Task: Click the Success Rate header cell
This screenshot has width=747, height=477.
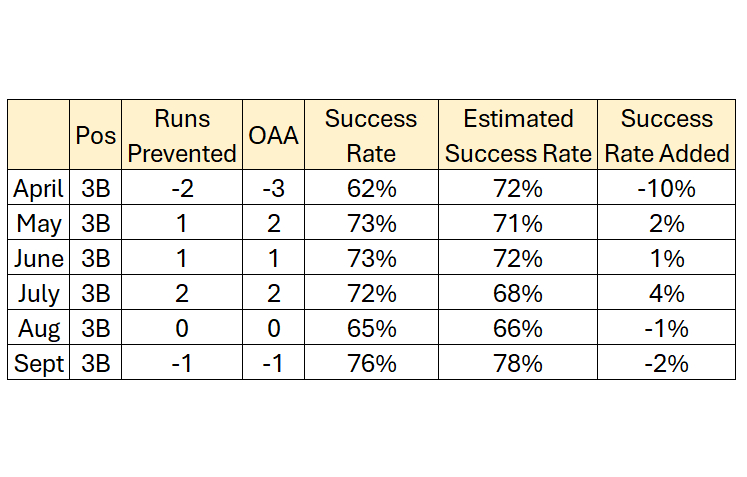Action: 371,136
